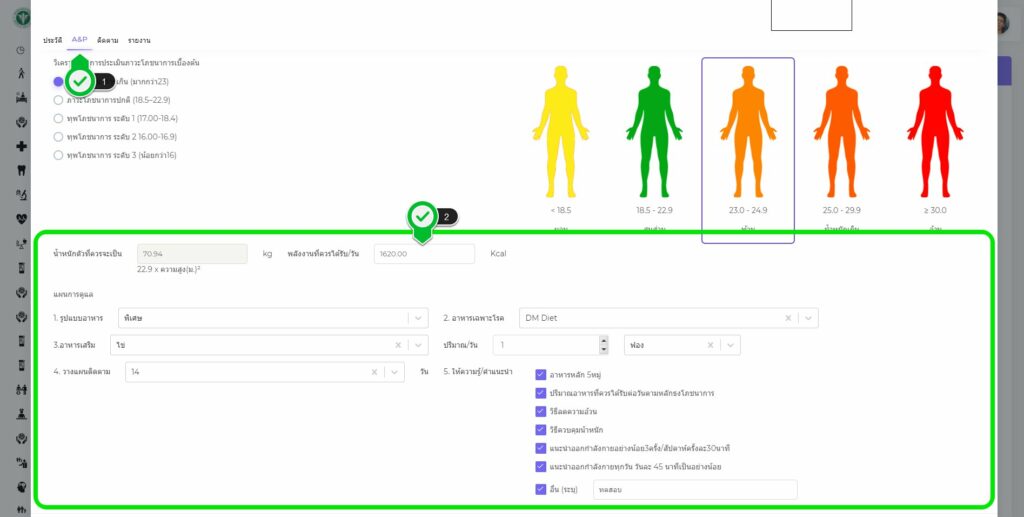
Task: Toggle the วิธีลดความอ้วน checkbox
Action: pyautogui.click(x=540, y=411)
